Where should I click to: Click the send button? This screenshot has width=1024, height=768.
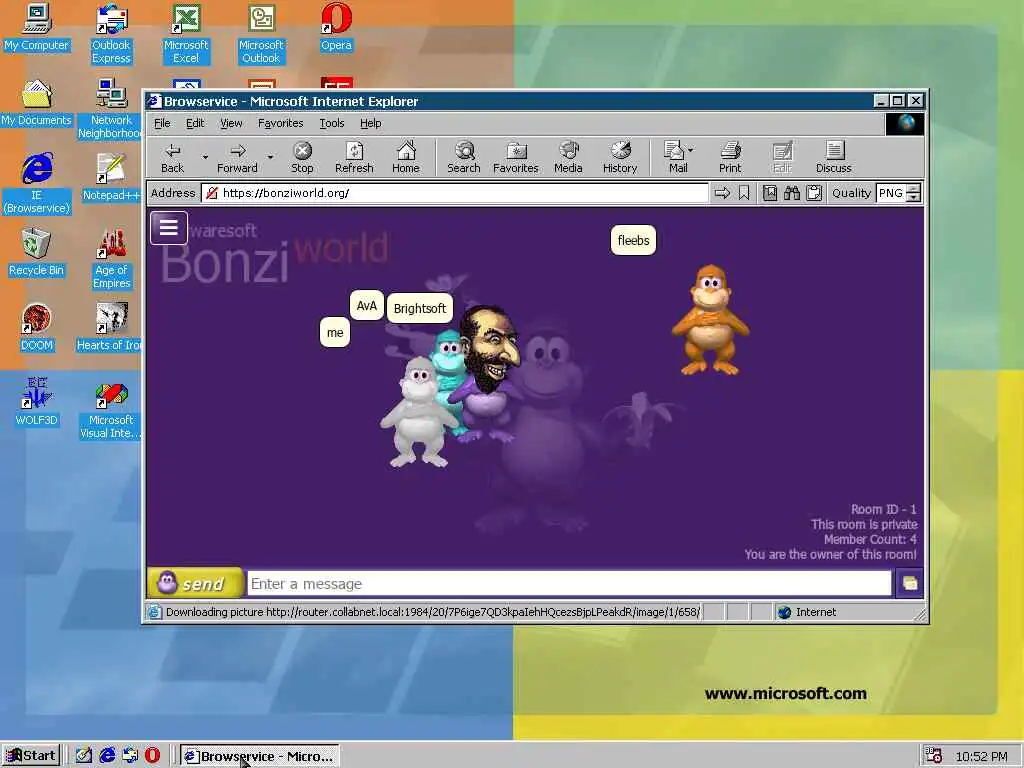(x=195, y=583)
